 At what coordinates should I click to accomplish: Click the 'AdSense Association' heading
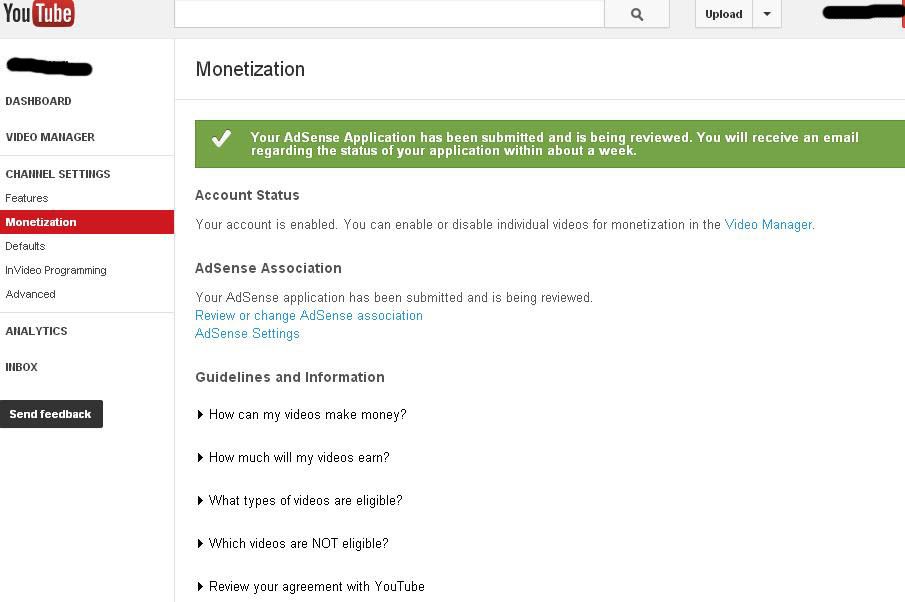(268, 268)
